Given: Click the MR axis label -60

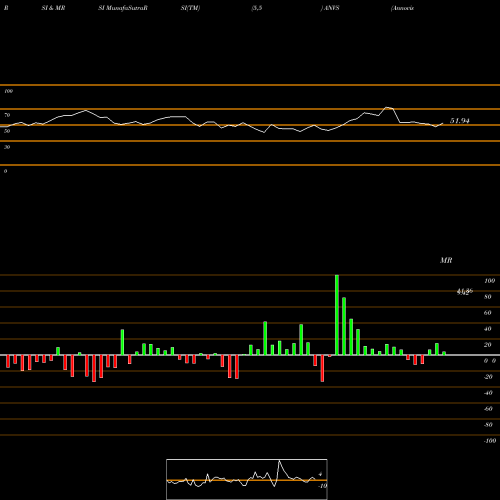Looking at the screenshot, I should (488, 409).
